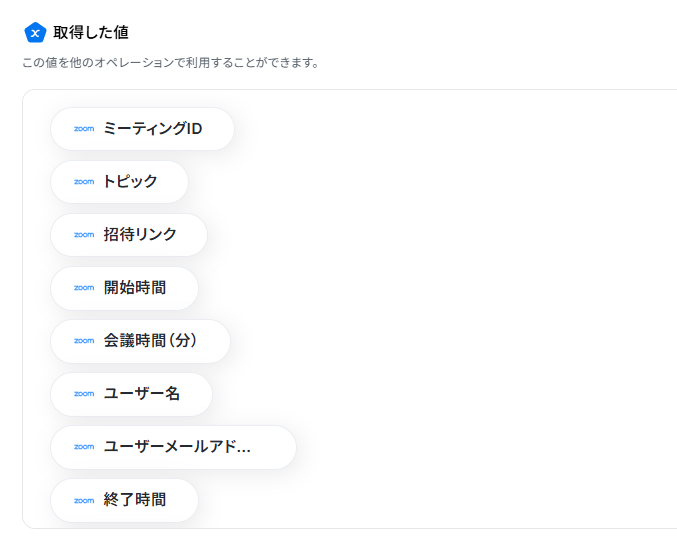Viewport: 677px width, 559px height.
Task: Pick the 開始時間 value chip
Action: point(124,288)
